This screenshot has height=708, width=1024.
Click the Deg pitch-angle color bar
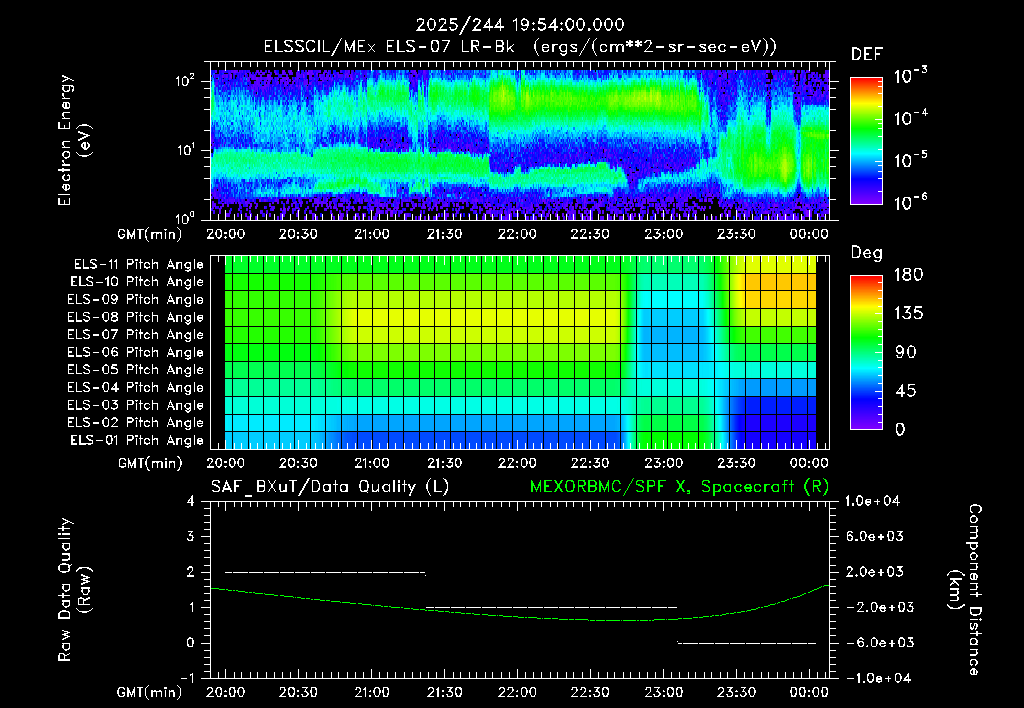point(866,352)
